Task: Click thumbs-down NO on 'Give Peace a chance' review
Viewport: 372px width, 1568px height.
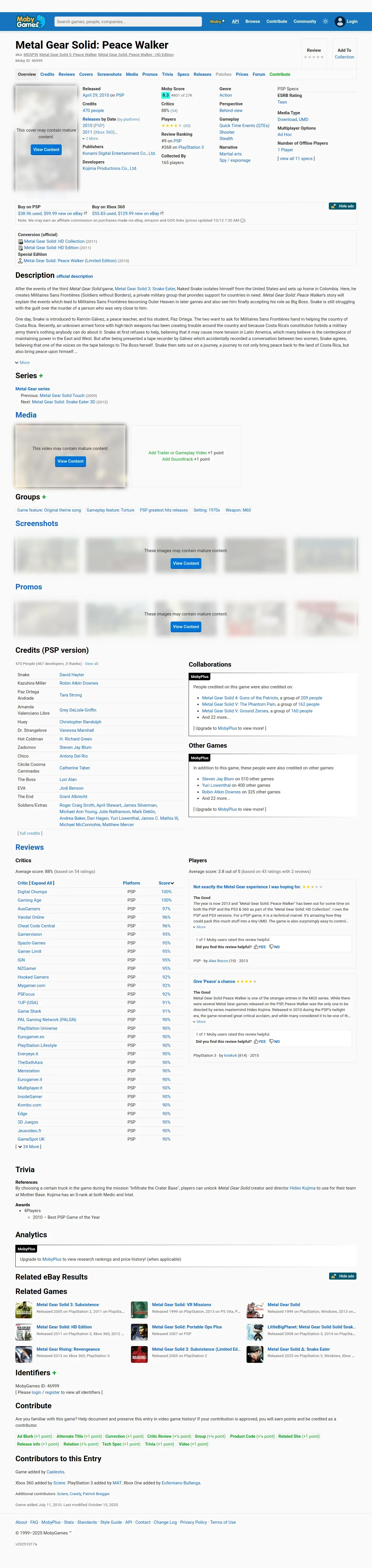Action: tap(274, 1041)
